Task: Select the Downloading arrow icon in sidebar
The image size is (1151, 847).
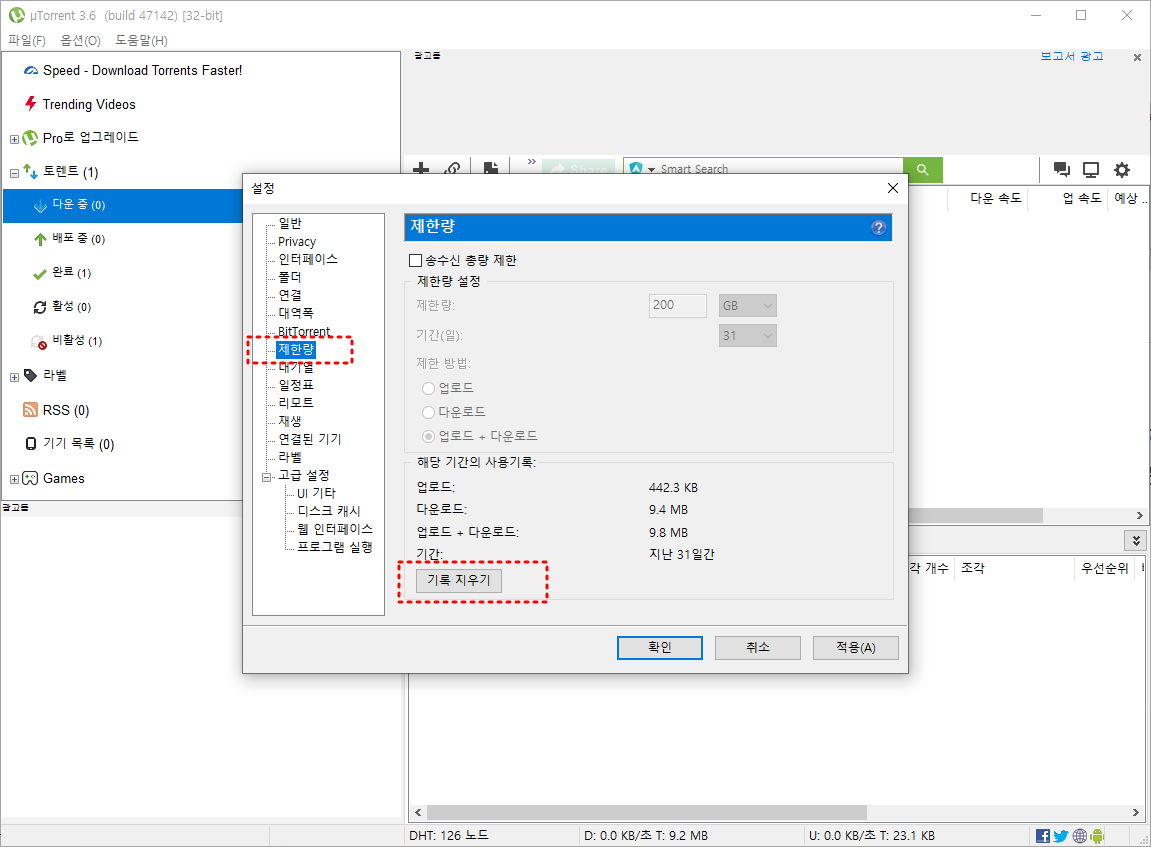Action: point(40,206)
